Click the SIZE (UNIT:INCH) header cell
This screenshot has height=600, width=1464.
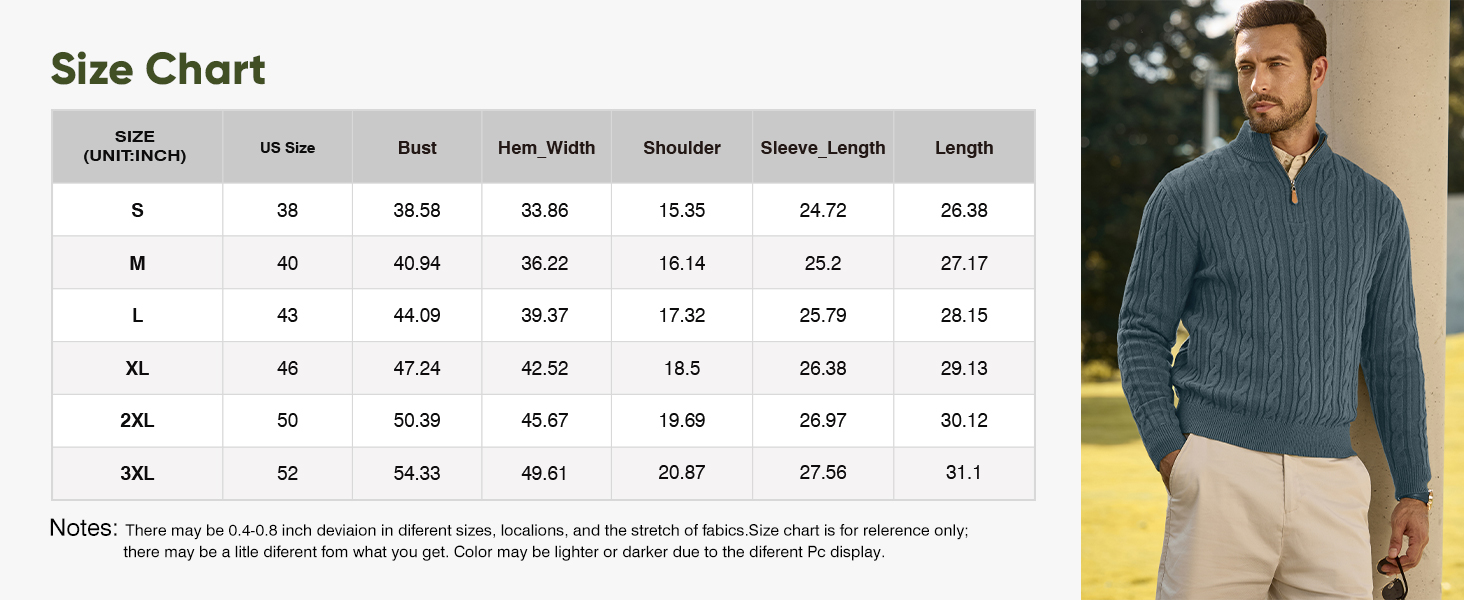click(x=136, y=146)
